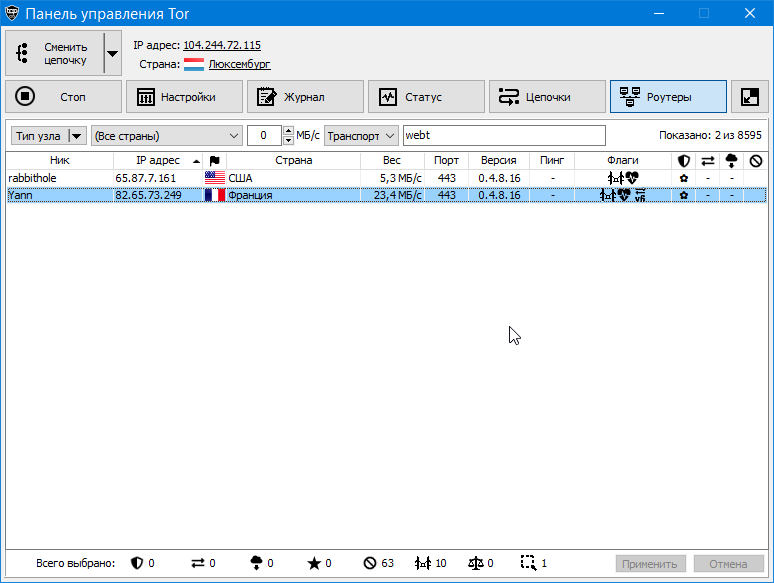Open the Тип узла filter dropdown
This screenshot has width=774, height=583.
tap(49, 136)
